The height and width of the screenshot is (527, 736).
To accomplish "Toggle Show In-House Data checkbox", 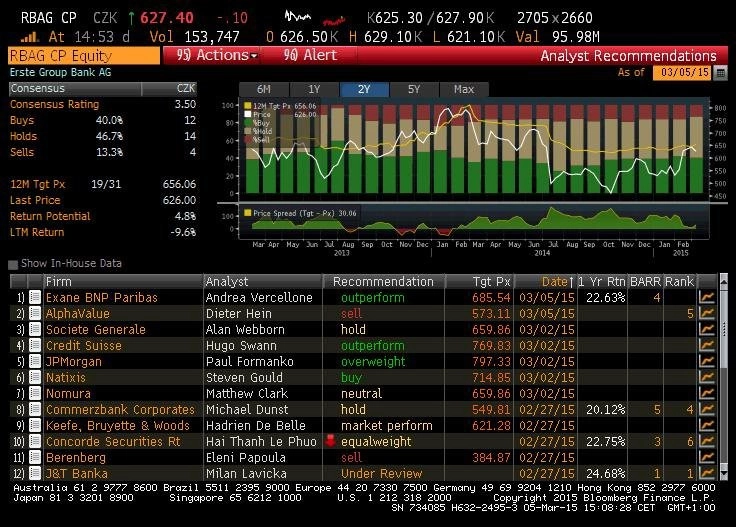I will coord(13,264).
